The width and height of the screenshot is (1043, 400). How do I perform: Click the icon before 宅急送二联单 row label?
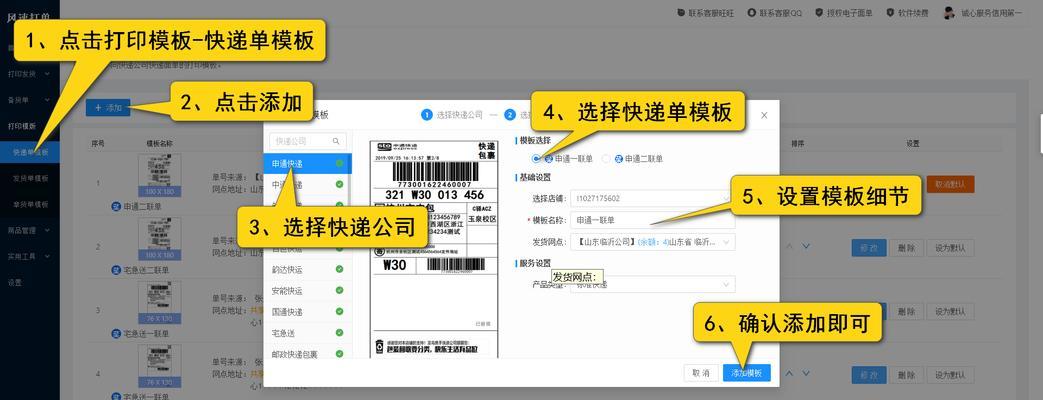116,270
